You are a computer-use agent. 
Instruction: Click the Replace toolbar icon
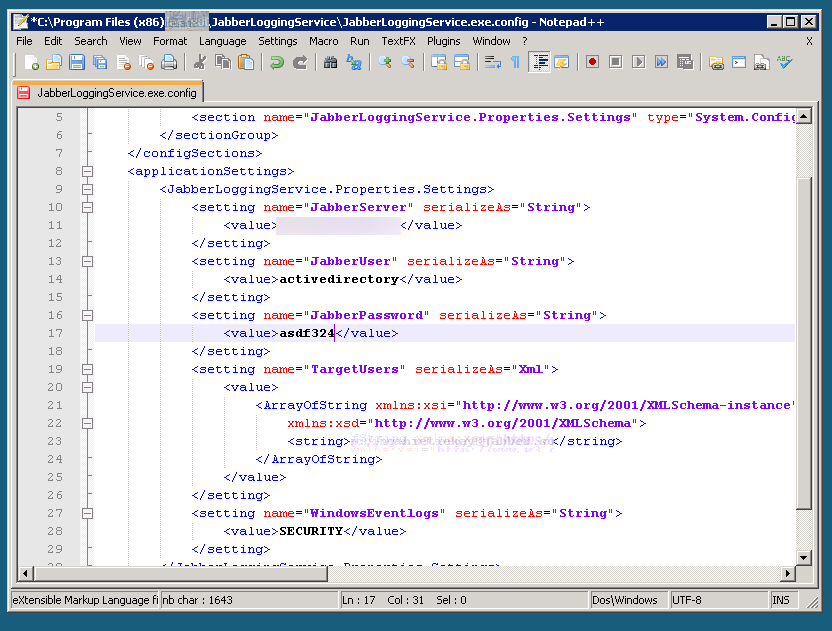coord(354,63)
